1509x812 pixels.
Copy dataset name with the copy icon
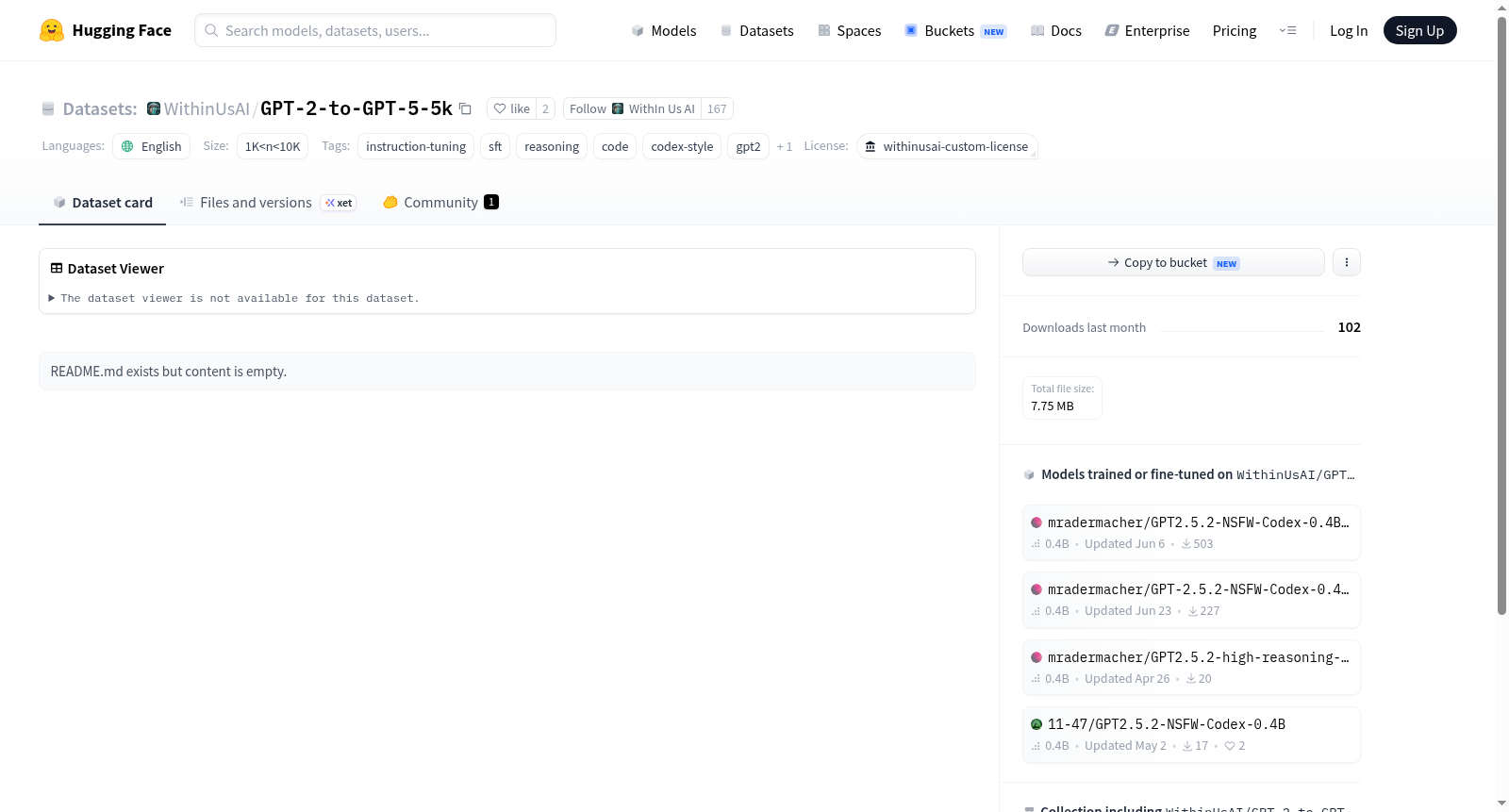click(x=465, y=108)
